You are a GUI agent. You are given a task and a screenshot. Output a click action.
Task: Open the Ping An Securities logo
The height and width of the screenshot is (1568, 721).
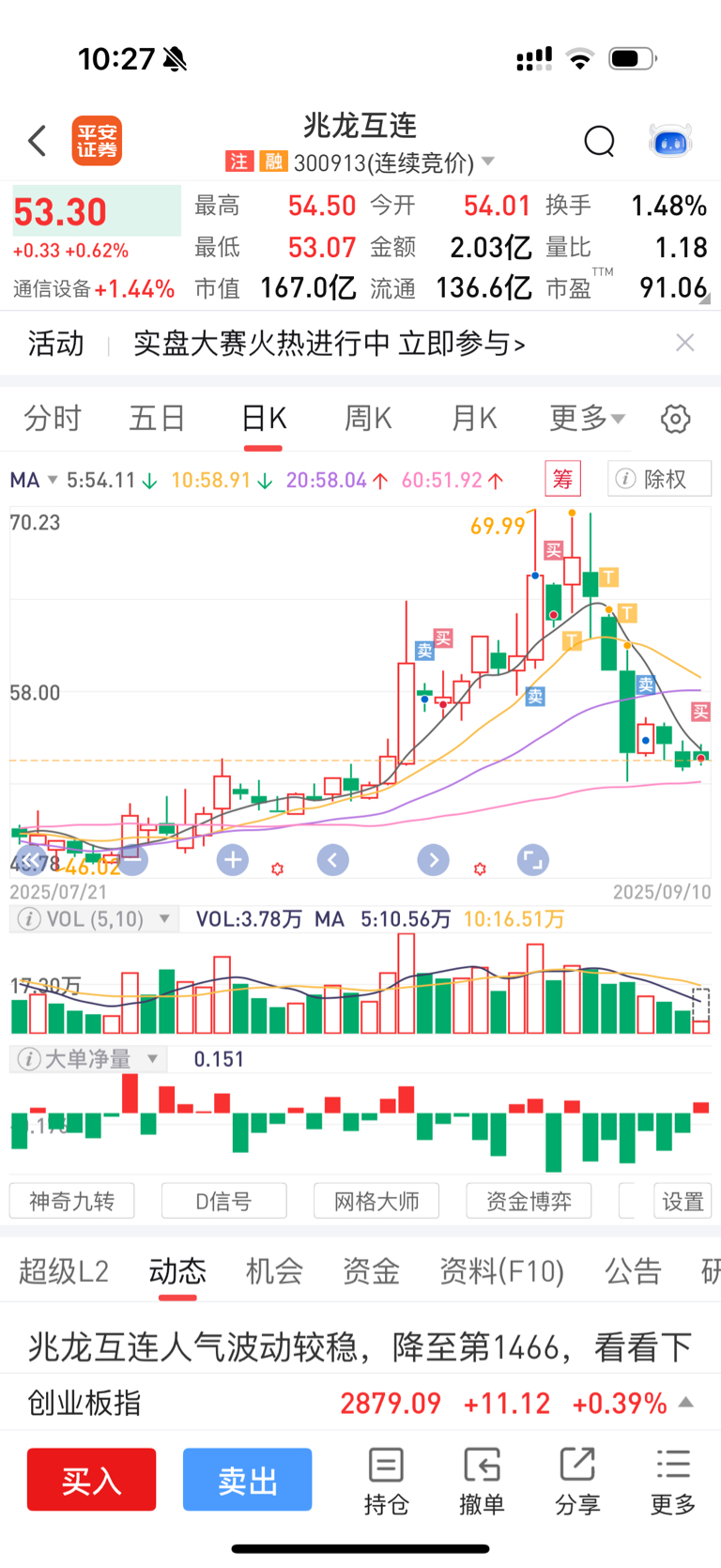(98, 141)
